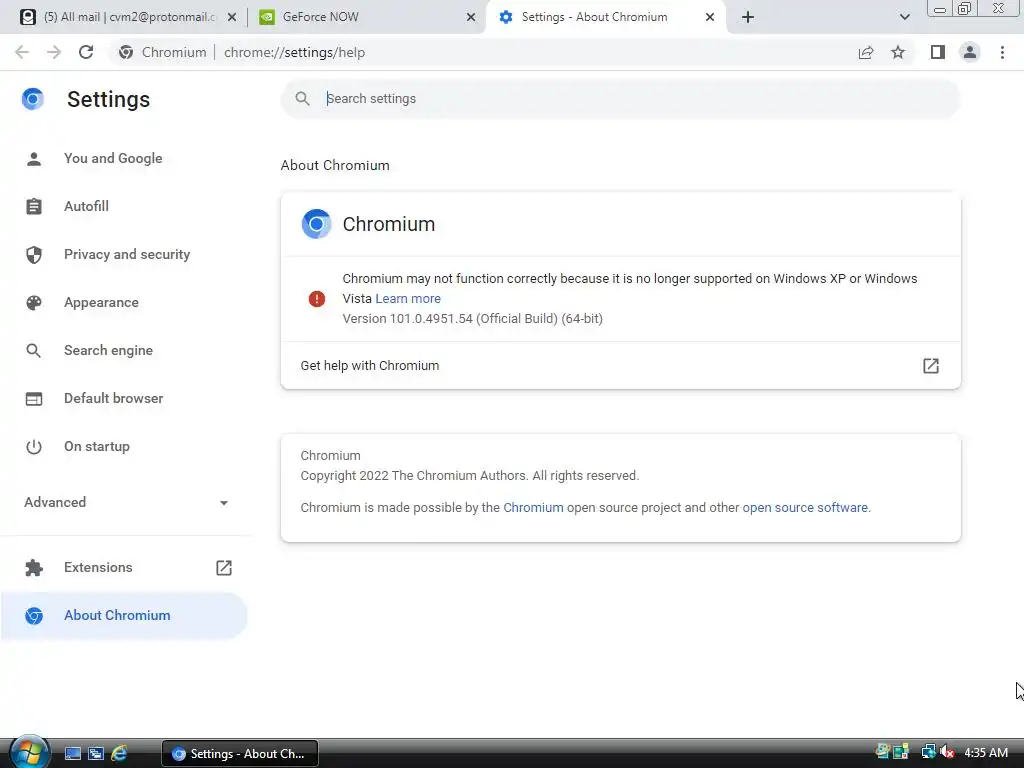This screenshot has width=1024, height=768.
Task: Switch to the GeForce NOW tab
Action: coord(366,17)
